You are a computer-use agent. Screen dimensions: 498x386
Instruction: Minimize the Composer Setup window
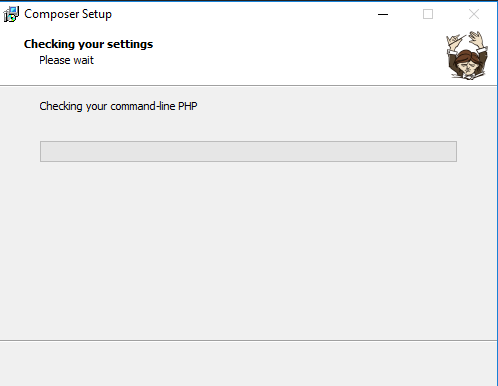point(383,14)
